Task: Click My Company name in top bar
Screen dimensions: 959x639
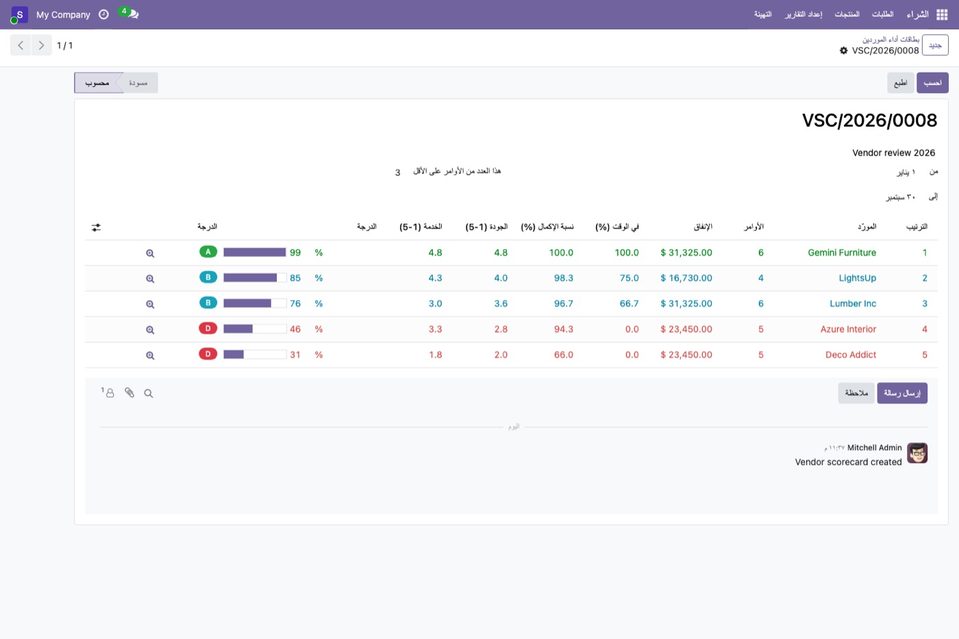Action: [63, 15]
